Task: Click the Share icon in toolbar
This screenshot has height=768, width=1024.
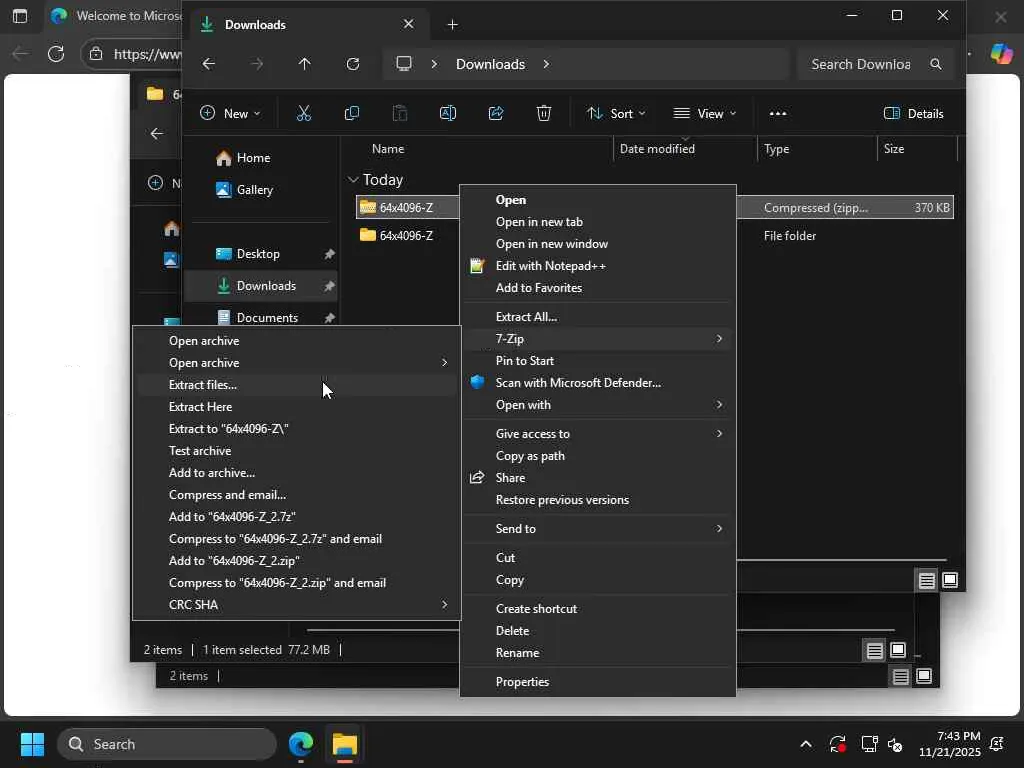Action: [496, 113]
